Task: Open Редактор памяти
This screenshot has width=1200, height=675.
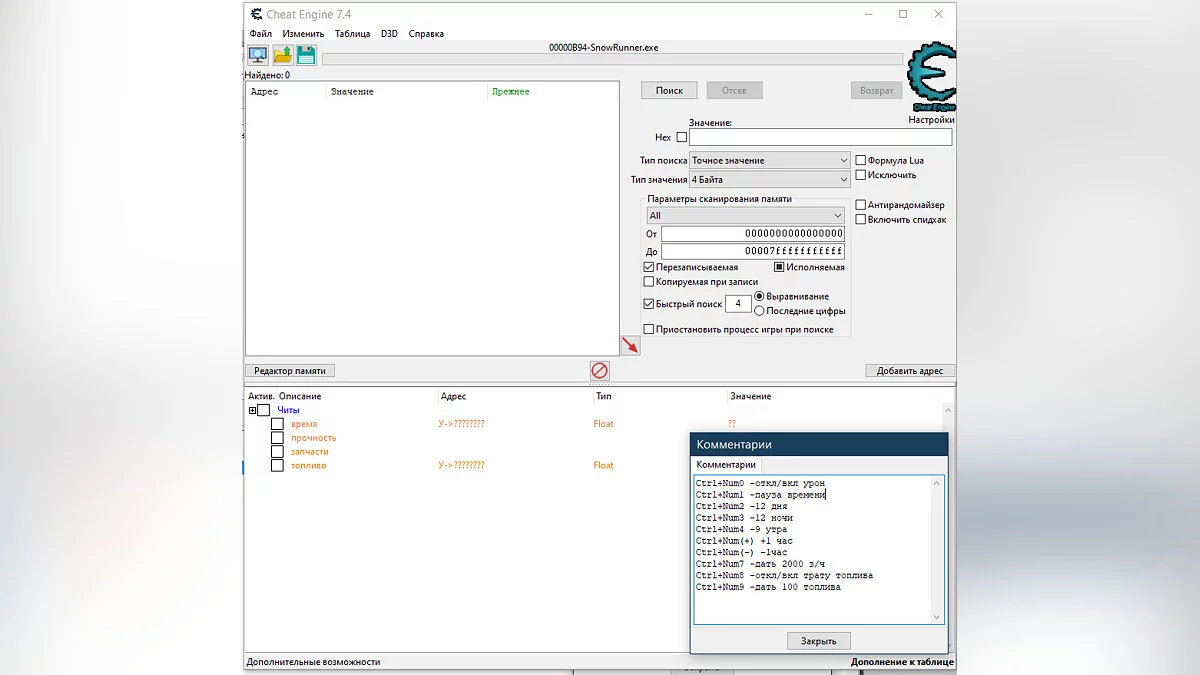Action: click(290, 371)
